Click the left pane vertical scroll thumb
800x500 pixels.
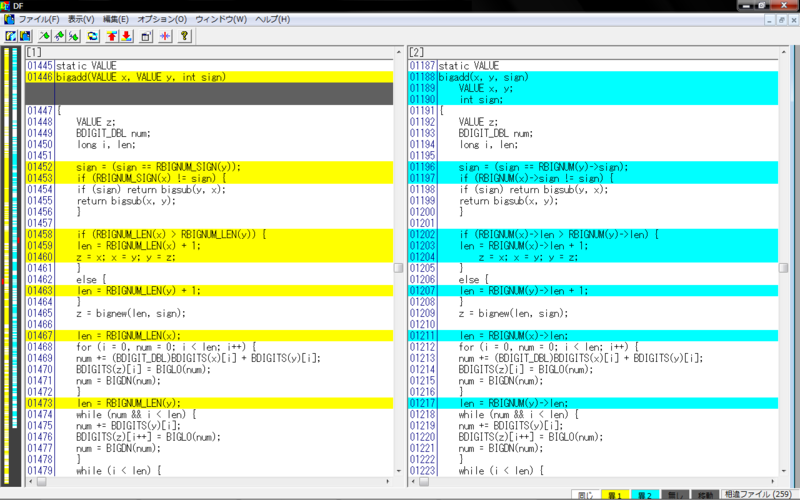pos(398,268)
